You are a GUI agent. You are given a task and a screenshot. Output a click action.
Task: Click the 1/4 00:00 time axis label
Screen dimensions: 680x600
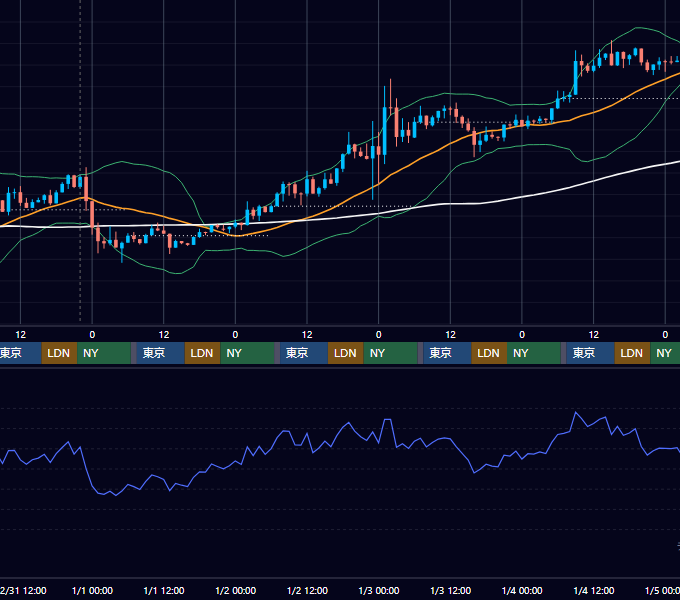[522, 590]
